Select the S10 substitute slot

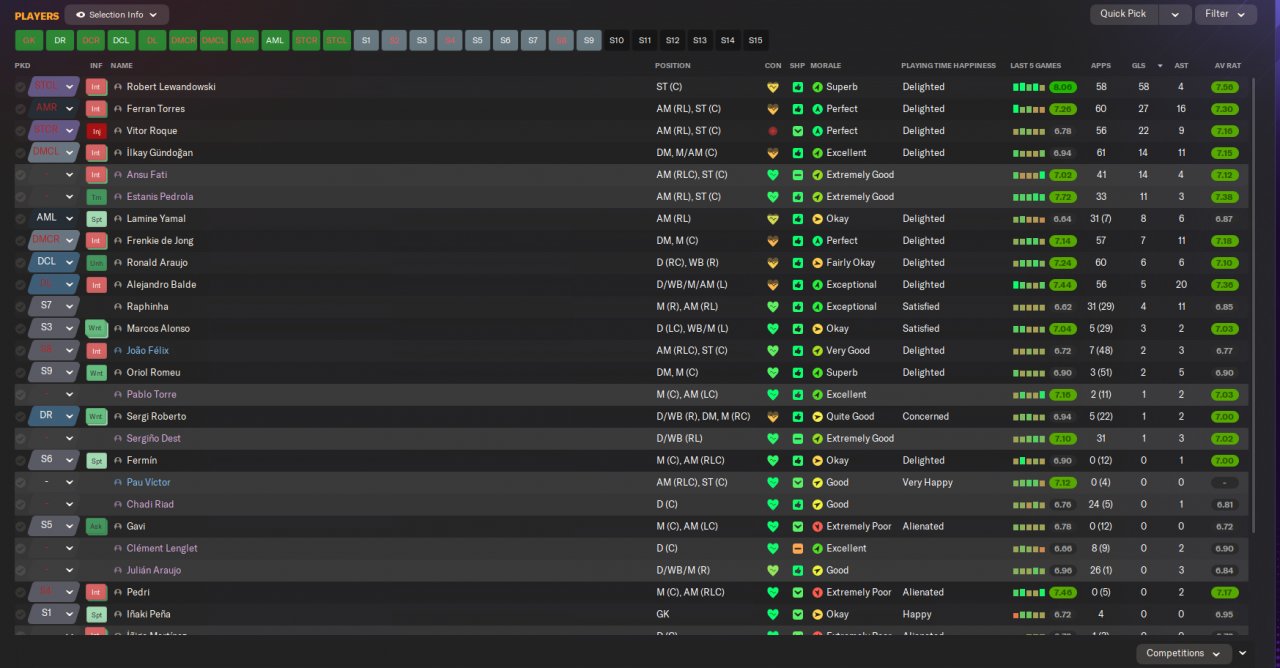click(x=617, y=41)
